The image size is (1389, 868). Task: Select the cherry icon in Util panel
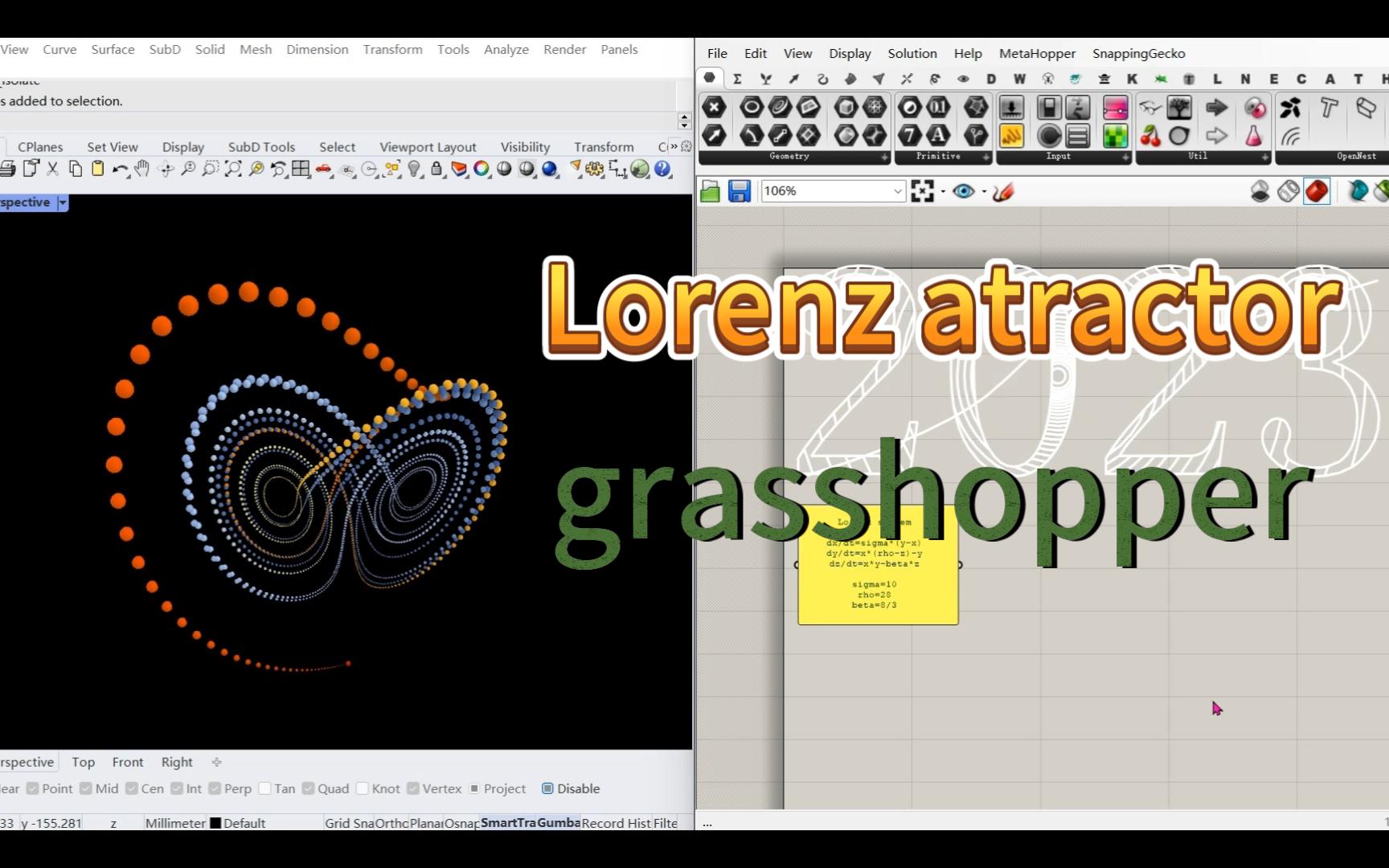[1150, 136]
